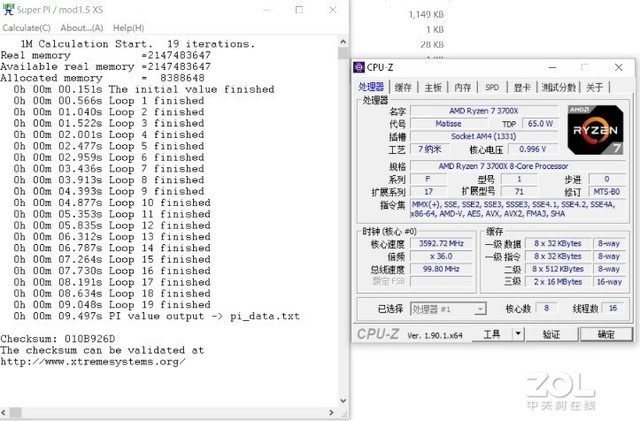Screen dimensions: 640x421
Task: Click the 扩展系列 value 17
Action: (x=428, y=192)
